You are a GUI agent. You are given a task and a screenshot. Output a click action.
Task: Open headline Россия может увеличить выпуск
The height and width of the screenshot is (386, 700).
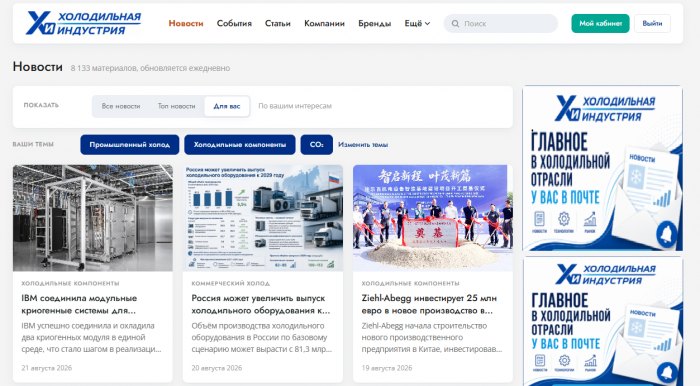[x=261, y=304]
